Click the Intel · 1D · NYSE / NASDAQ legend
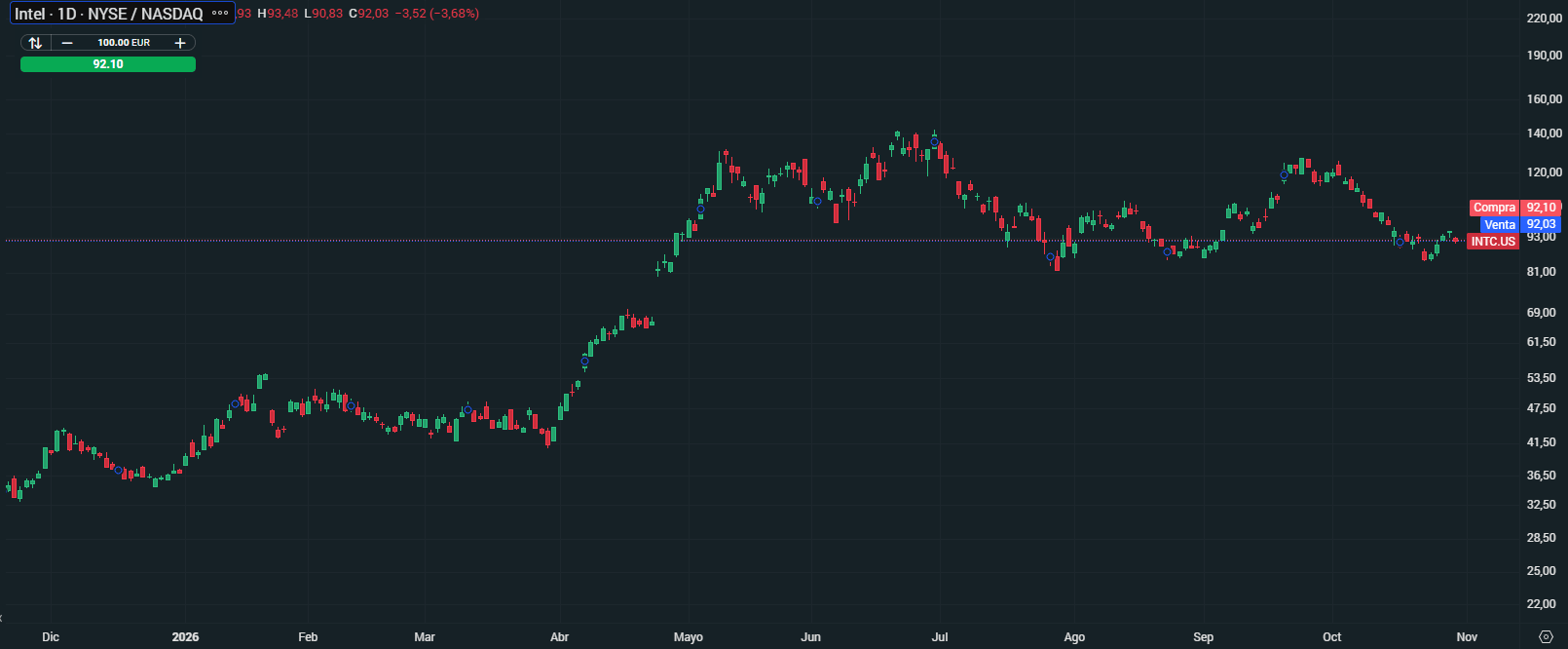 click(x=109, y=14)
